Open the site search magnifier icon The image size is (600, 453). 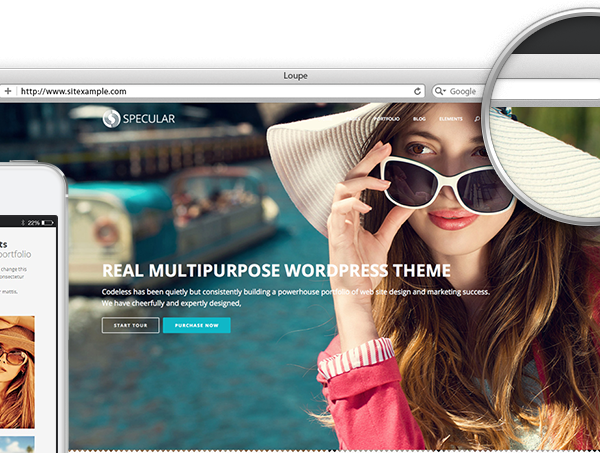[477, 119]
